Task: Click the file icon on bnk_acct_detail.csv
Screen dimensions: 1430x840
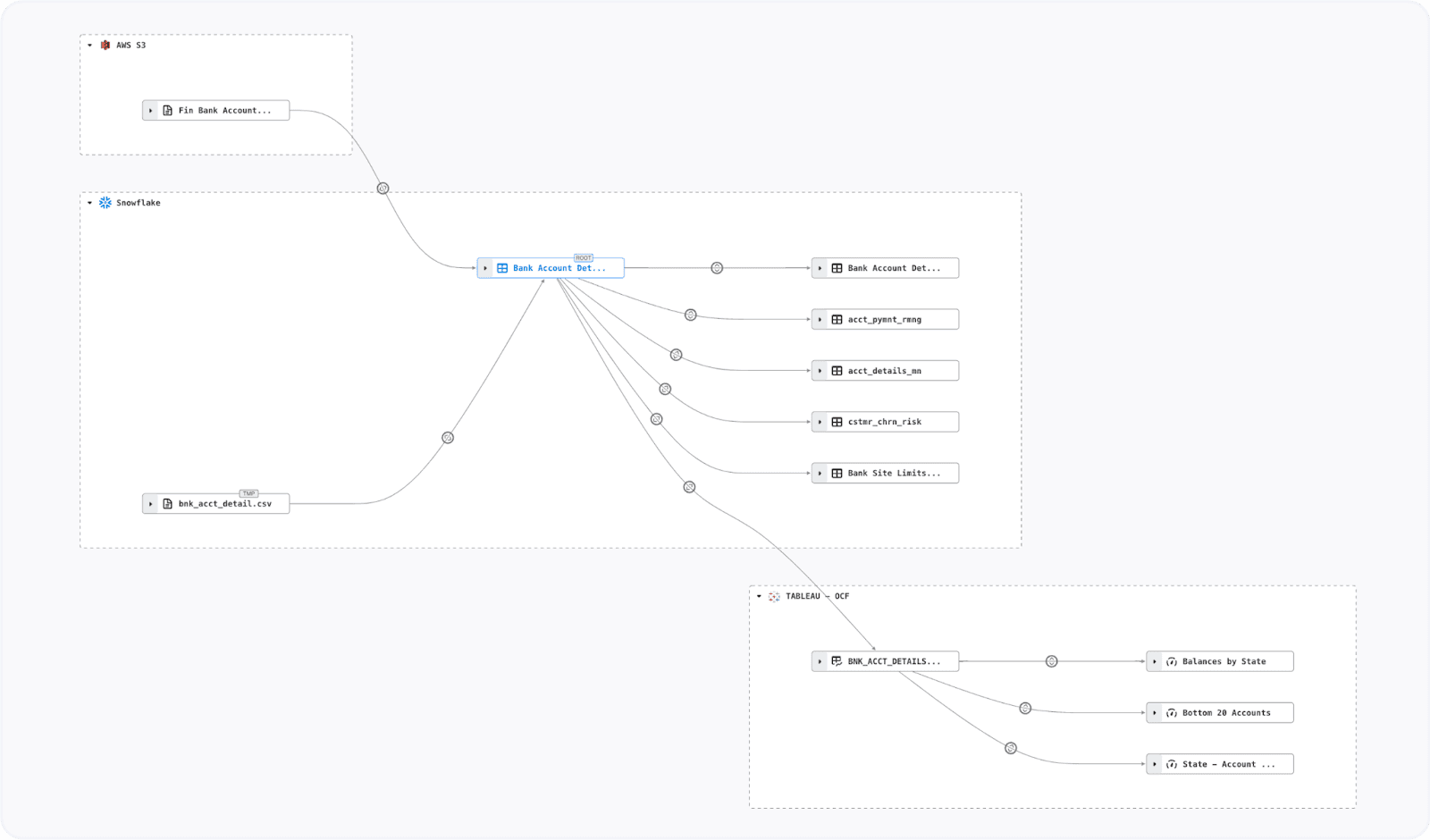Action: 167,504
